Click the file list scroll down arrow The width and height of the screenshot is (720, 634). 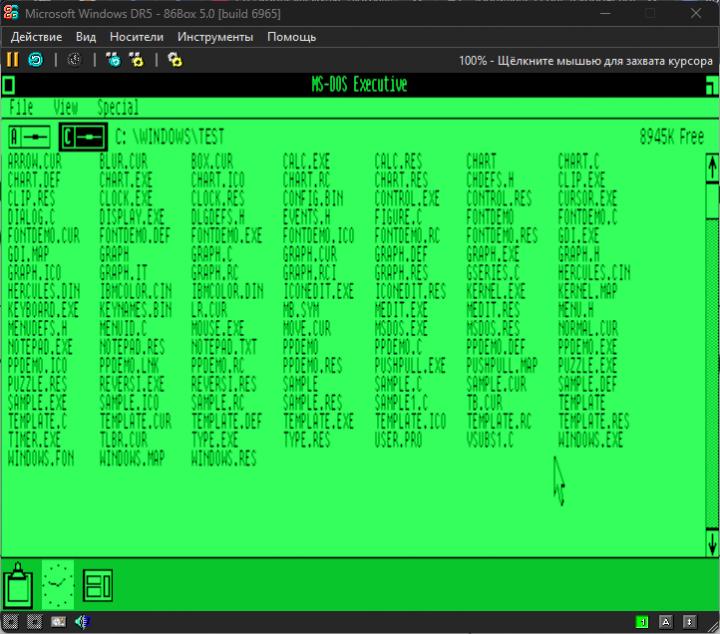712,543
